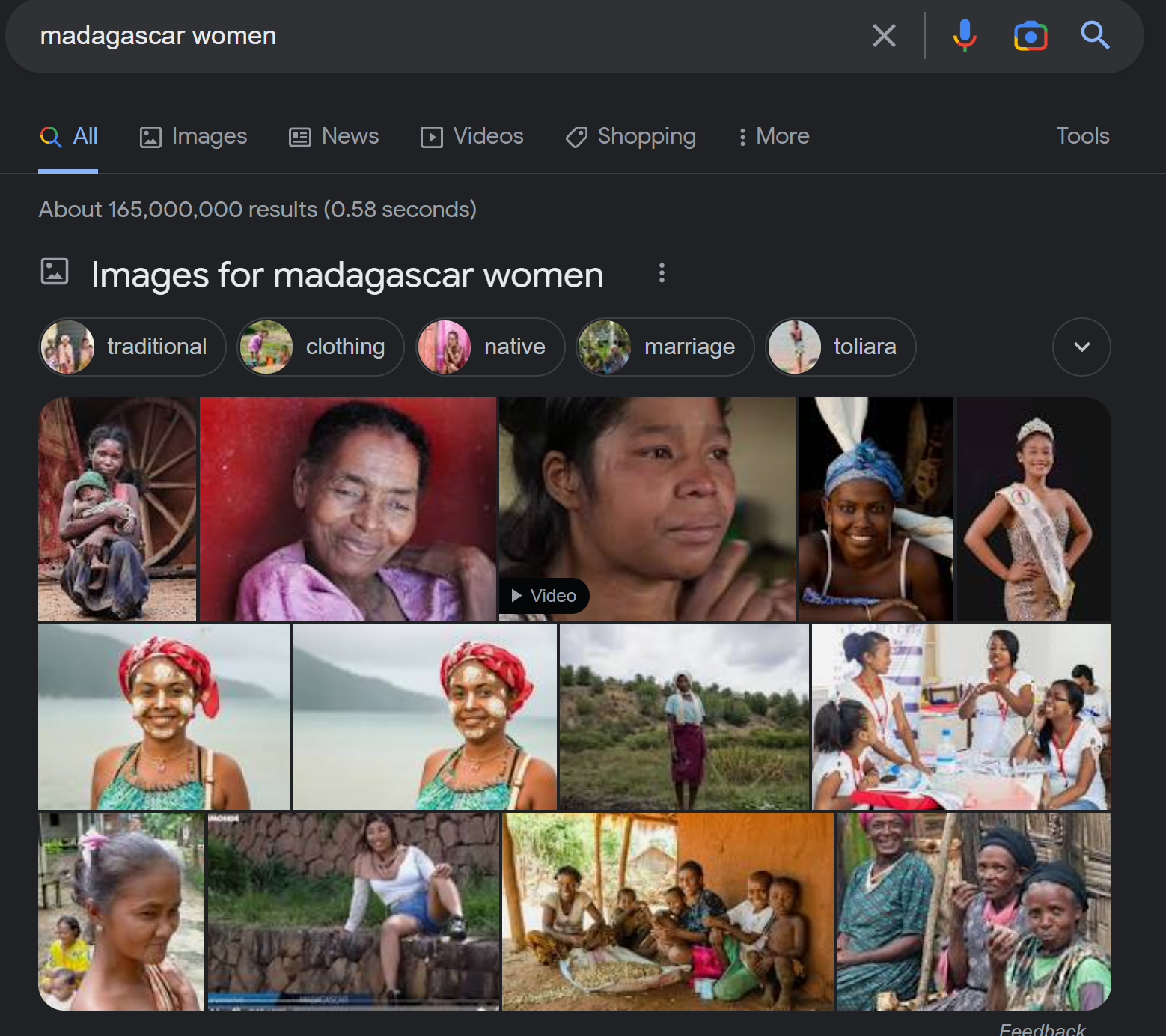Open thumbnail of woman with blue headwrap
This screenshot has width=1166, height=1036.
pyautogui.click(x=876, y=509)
